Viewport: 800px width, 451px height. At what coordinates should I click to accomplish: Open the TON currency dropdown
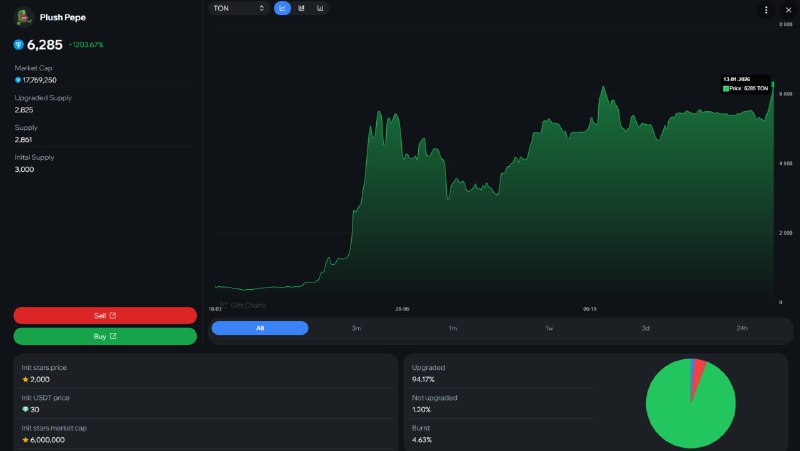click(x=239, y=8)
